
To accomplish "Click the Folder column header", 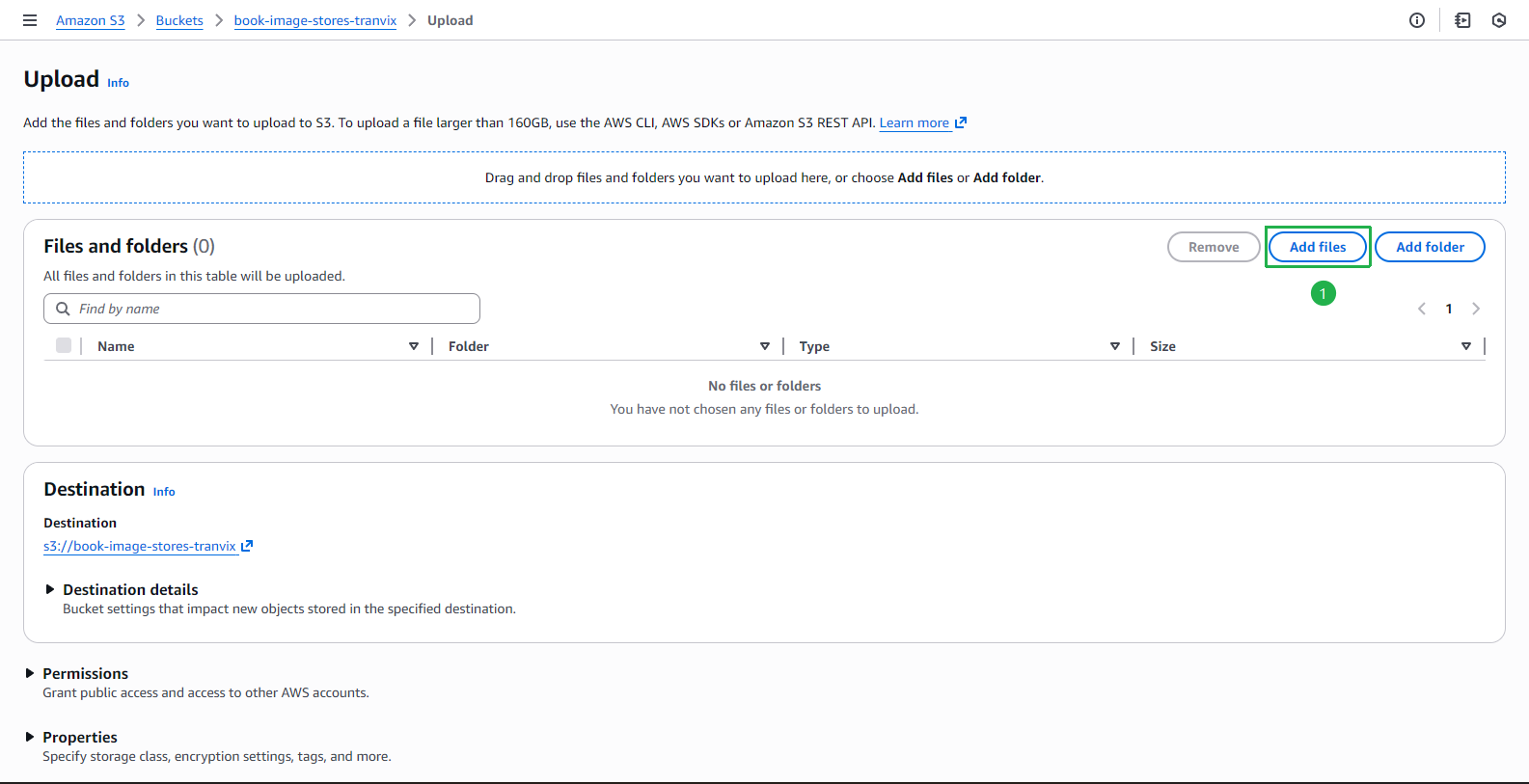I will [469, 346].
